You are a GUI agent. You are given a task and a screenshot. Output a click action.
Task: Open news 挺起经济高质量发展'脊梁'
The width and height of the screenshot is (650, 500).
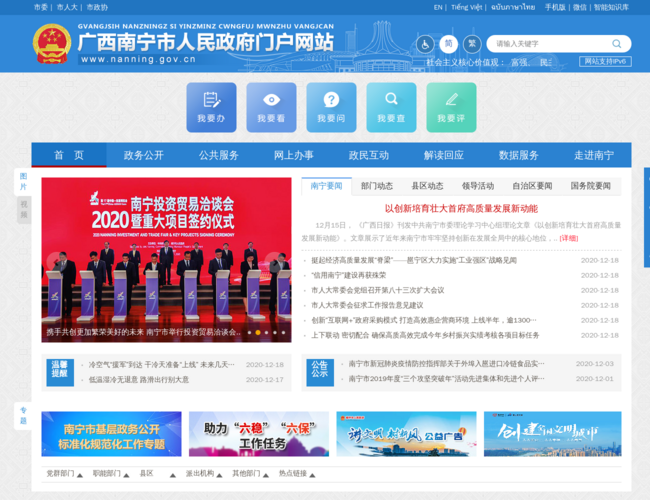(x=414, y=260)
